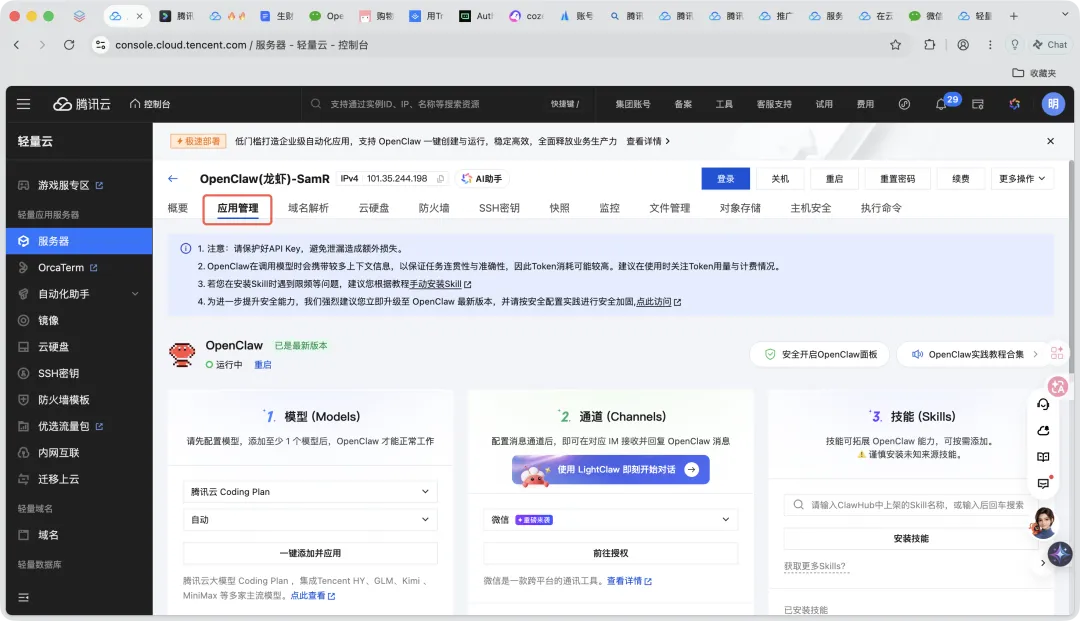Switch to the 快照 tab
The image size is (1080, 621).
559,208
